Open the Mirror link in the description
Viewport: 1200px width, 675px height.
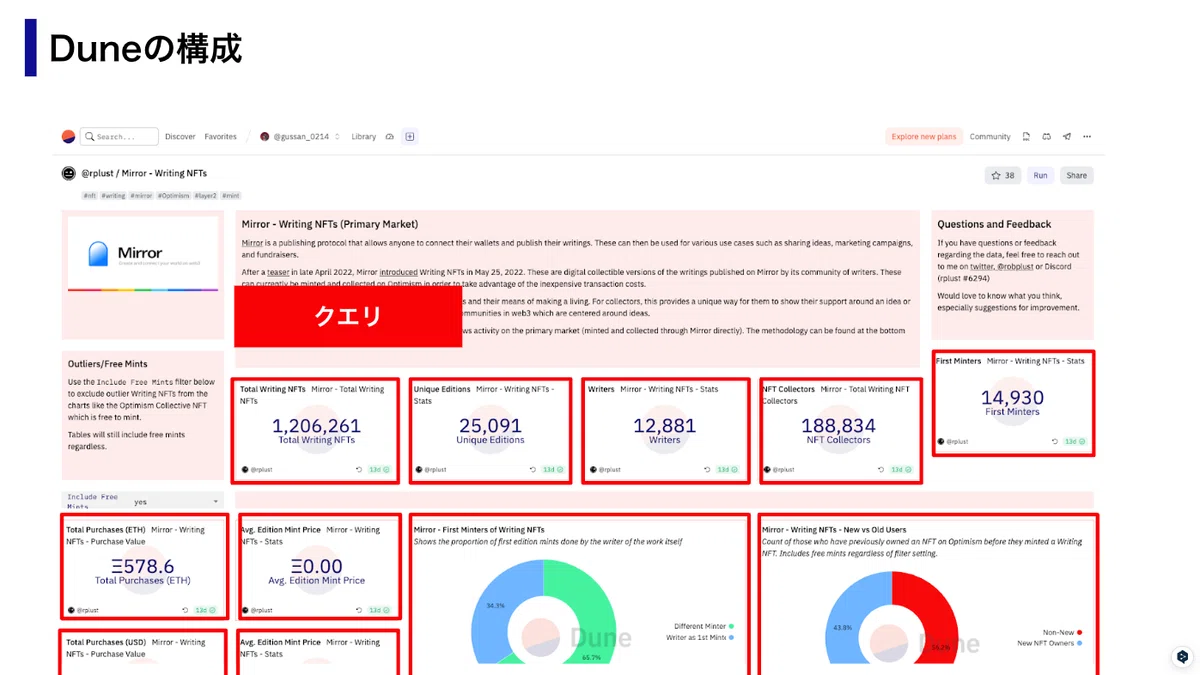[251, 243]
